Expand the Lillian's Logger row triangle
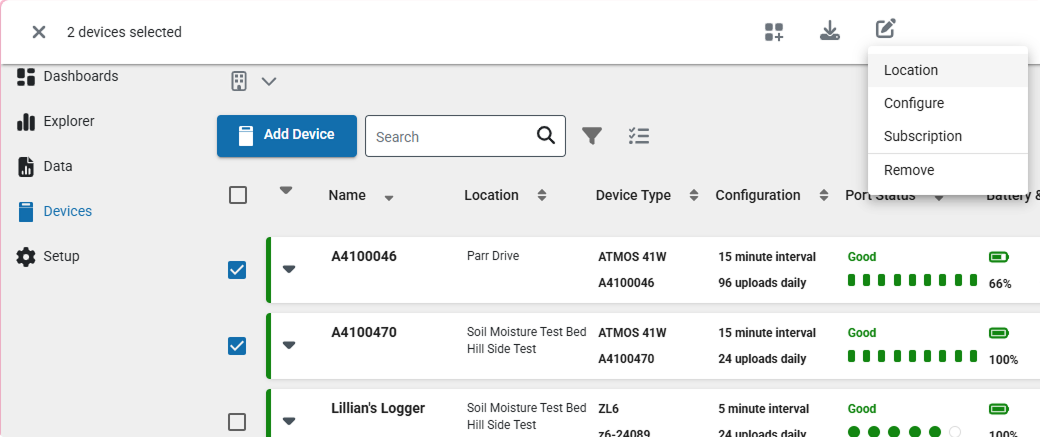1040x437 pixels. point(289,420)
